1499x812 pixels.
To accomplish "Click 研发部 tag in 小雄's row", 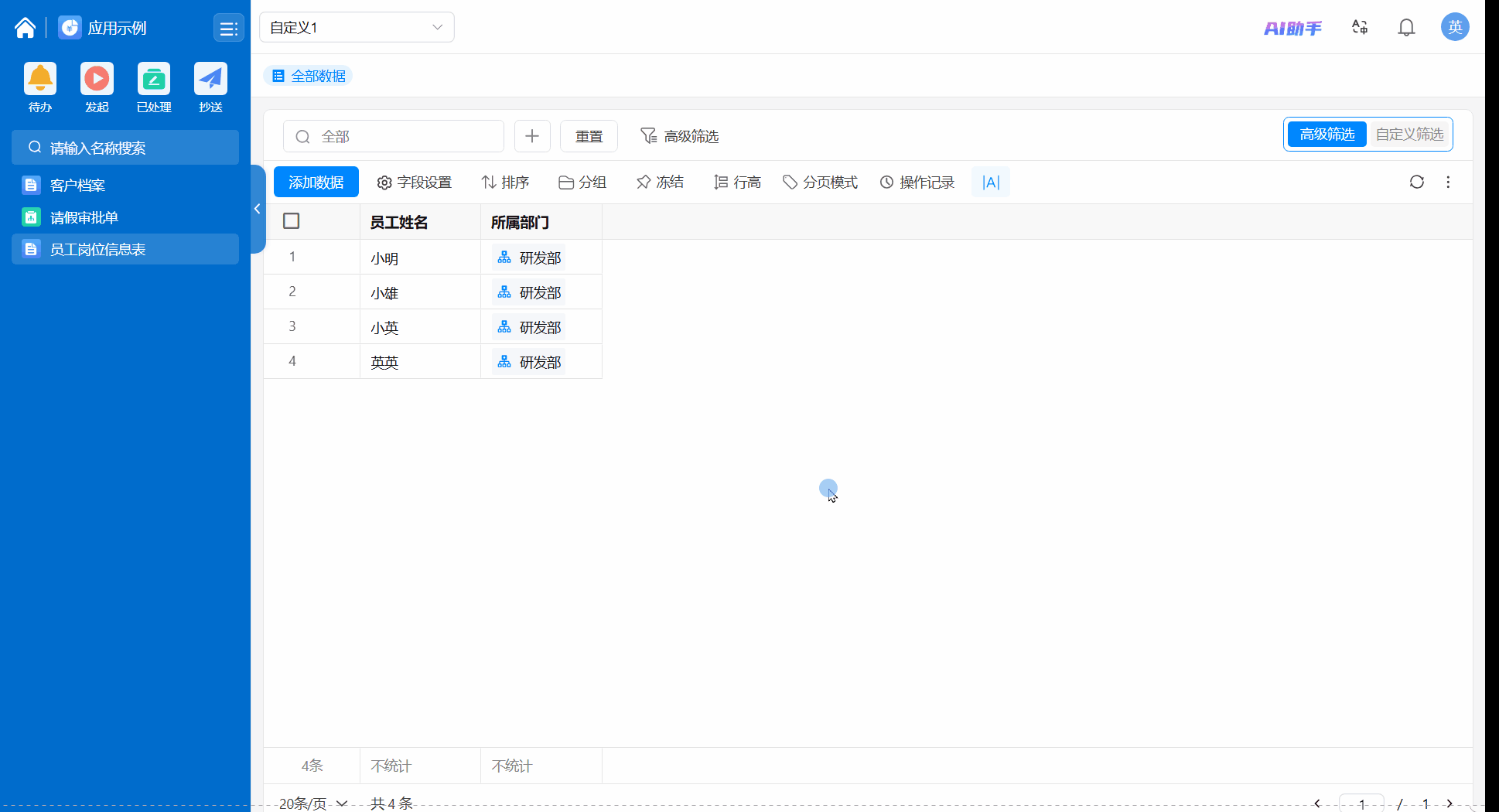I will 529,292.
